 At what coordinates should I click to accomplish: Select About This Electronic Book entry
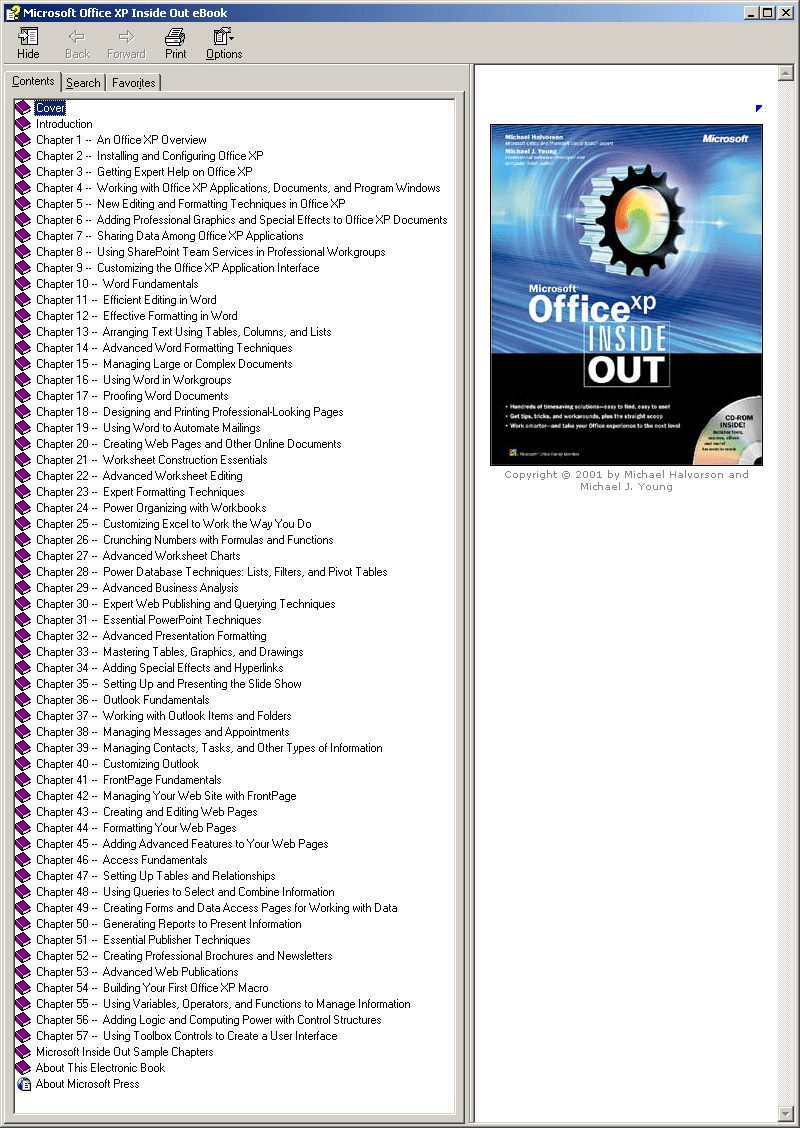tap(100, 1068)
